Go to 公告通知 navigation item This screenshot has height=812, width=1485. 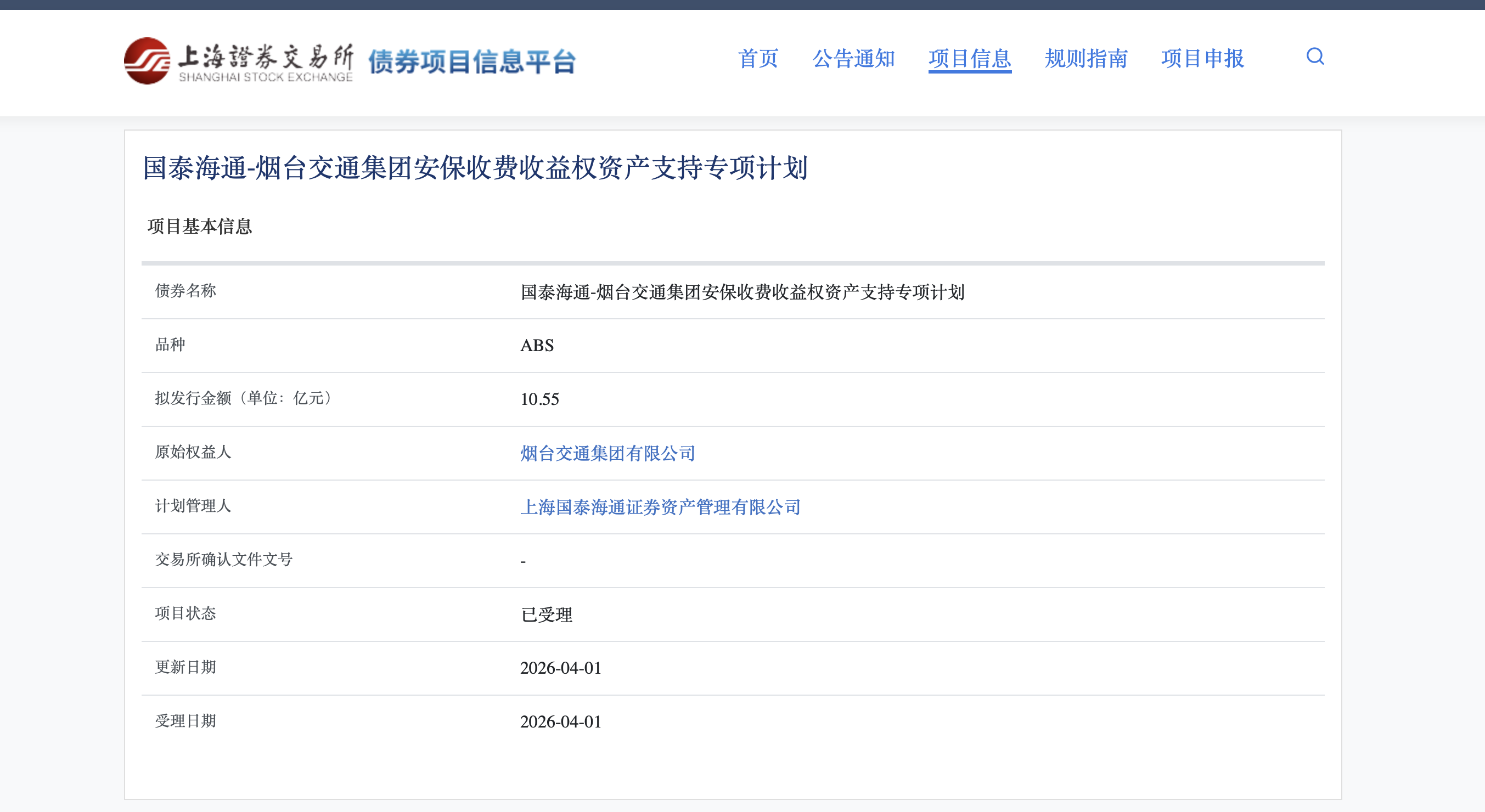[x=853, y=59]
